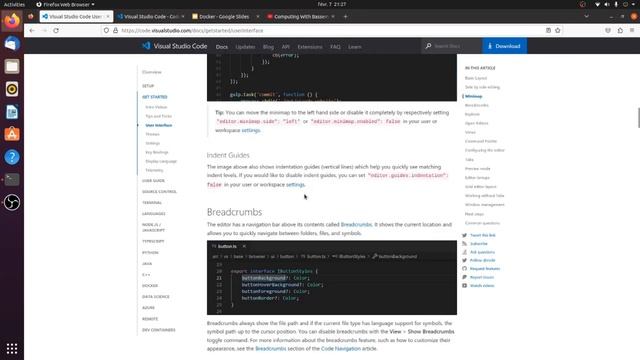The image size is (640, 360).
Task: Open the Updates menu item
Action: (245, 47)
